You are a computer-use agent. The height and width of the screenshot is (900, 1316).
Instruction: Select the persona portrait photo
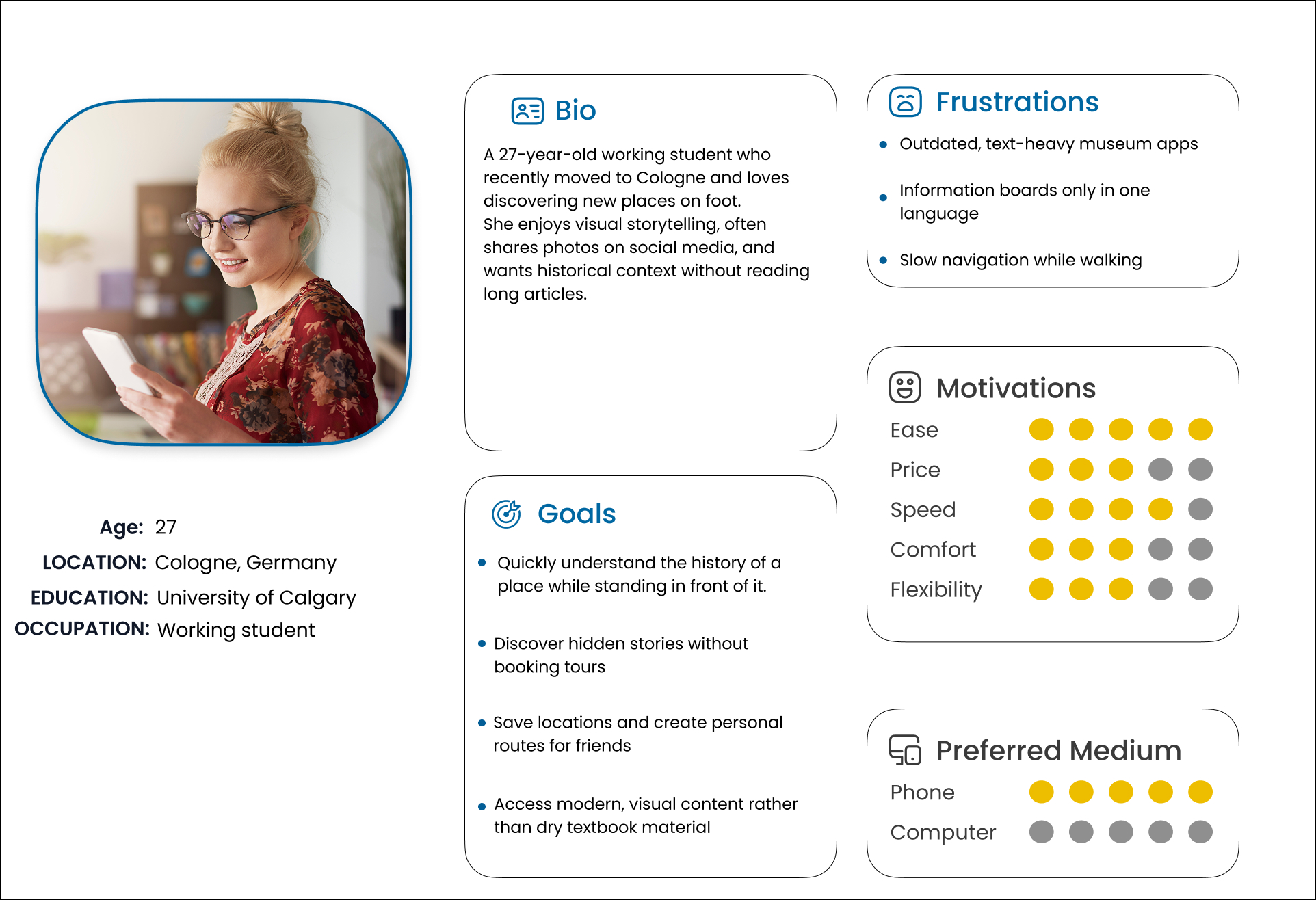point(224,273)
